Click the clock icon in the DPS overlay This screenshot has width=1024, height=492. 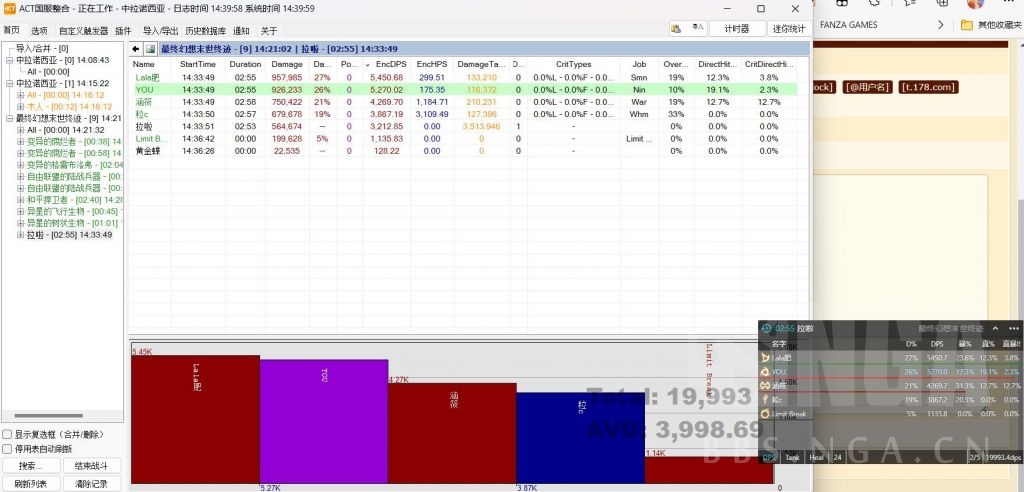(766, 328)
